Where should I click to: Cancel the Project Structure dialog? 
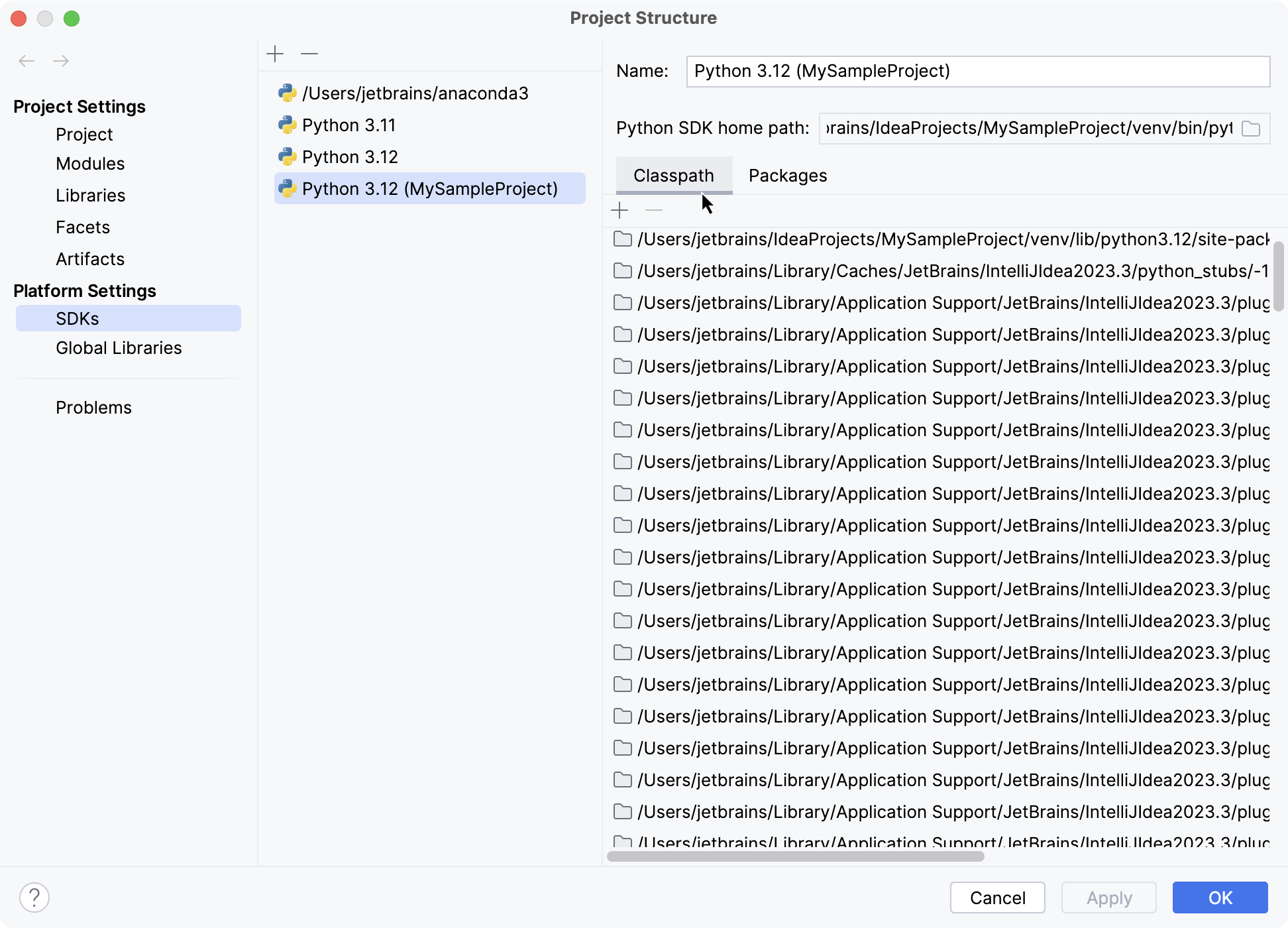coord(997,898)
